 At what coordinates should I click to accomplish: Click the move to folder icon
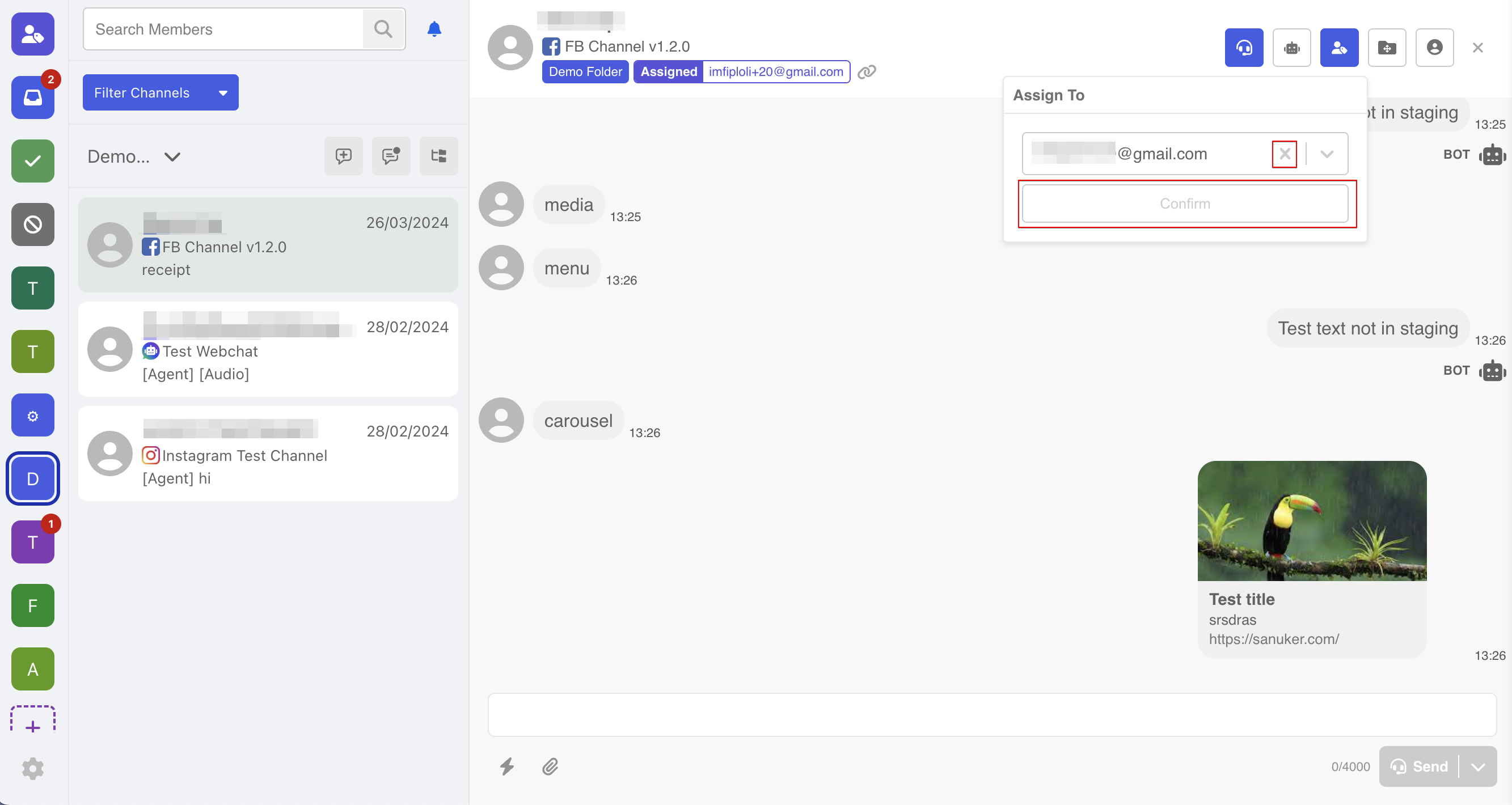coord(1387,48)
